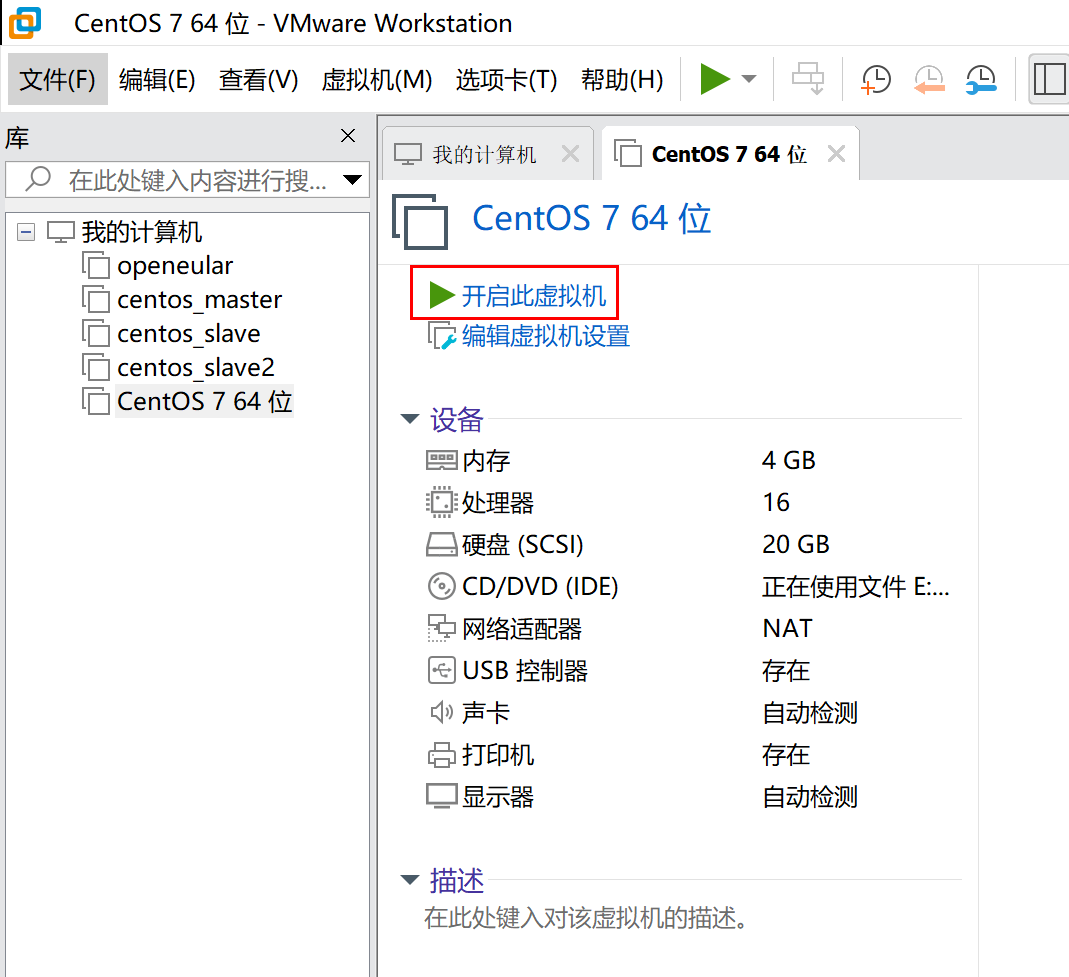Click the network adapter icon
The width and height of the screenshot is (1069, 977).
coord(441,629)
